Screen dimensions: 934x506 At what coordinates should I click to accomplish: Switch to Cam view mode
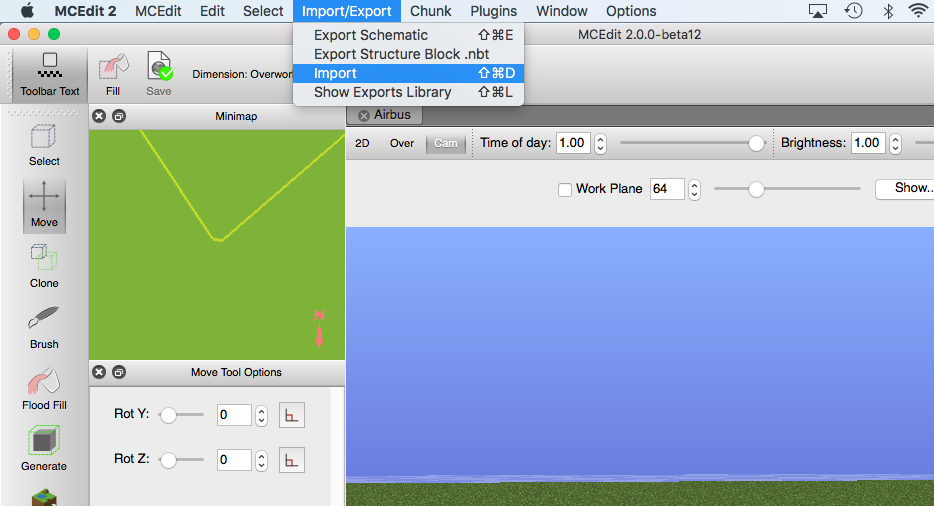pos(446,144)
